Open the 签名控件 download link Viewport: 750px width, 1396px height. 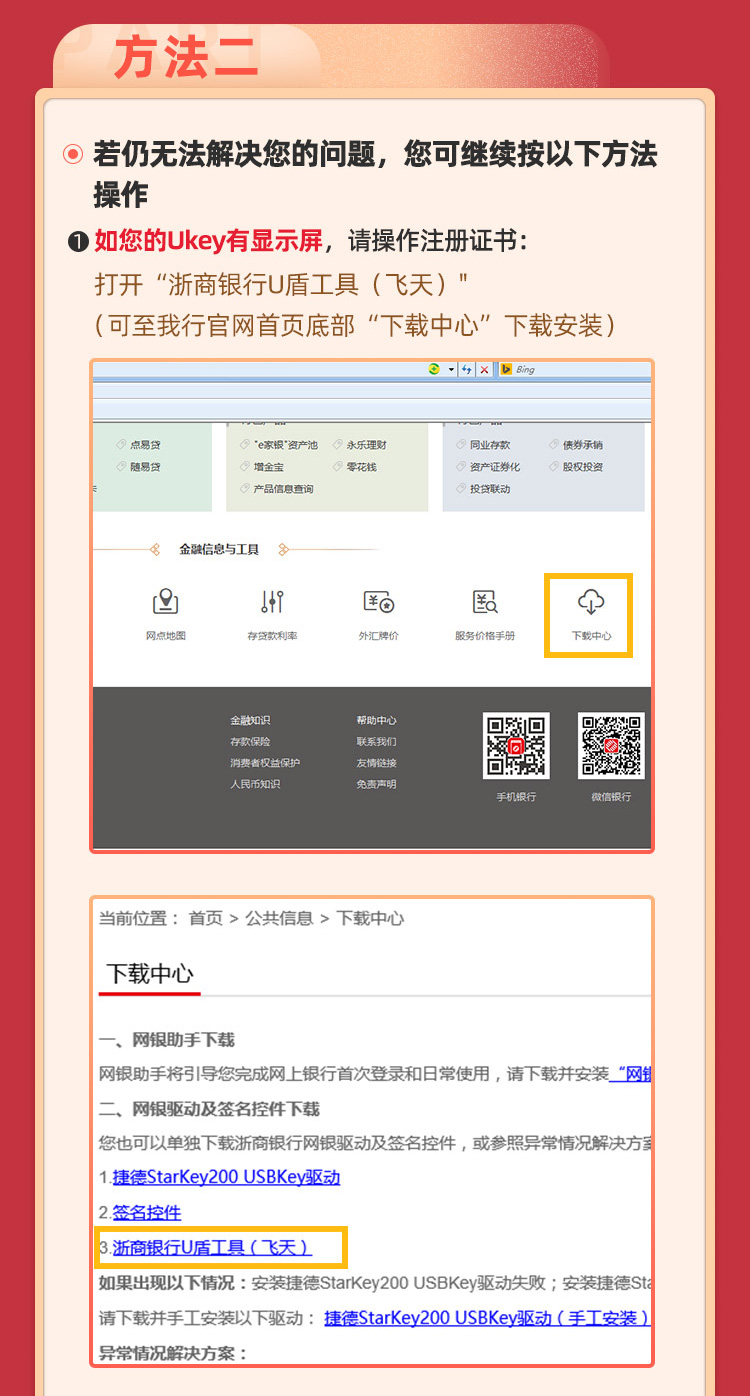click(147, 1212)
